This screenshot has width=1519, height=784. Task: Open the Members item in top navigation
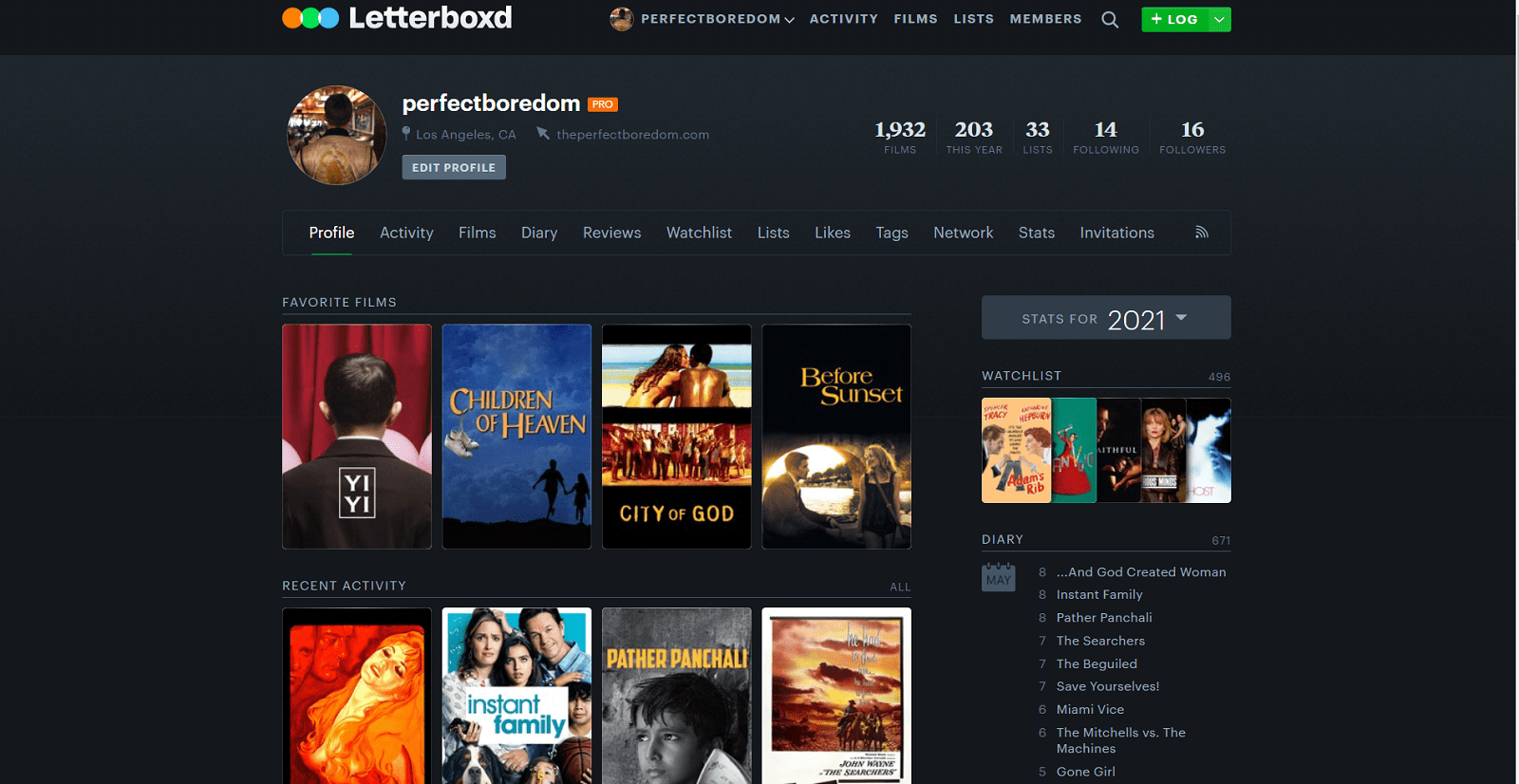coord(1045,19)
